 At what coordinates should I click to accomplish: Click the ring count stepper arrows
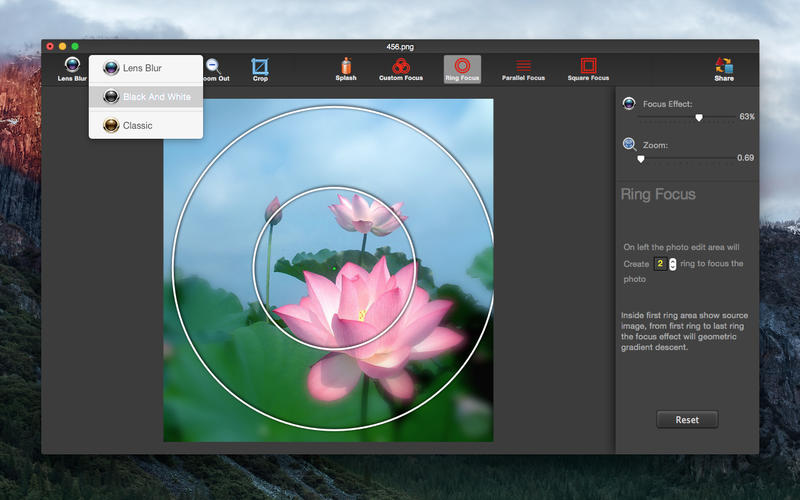point(672,264)
